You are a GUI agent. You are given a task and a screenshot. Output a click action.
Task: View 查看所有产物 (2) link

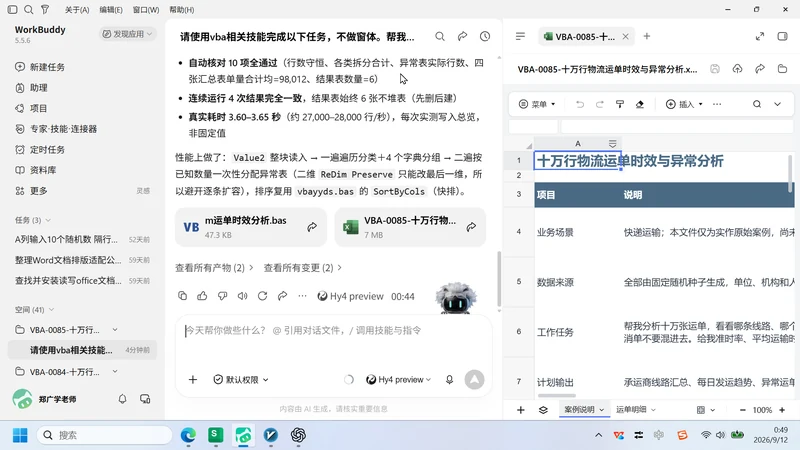[x=214, y=267]
